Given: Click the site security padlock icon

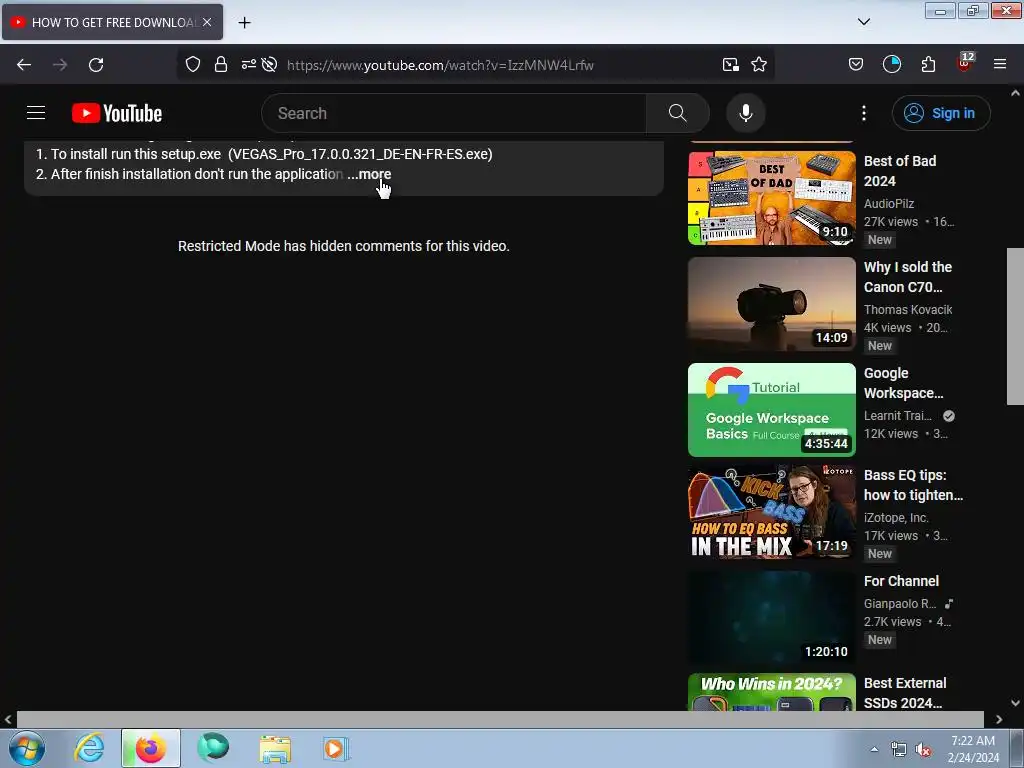Looking at the screenshot, I should (221, 64).
